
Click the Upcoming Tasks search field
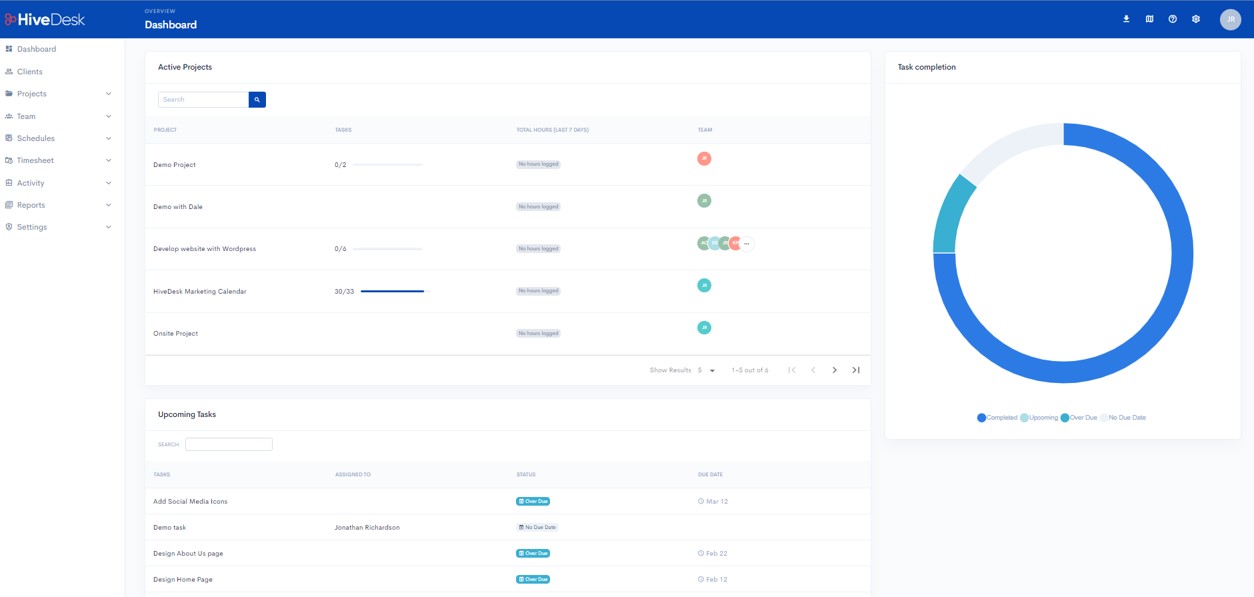coord(228,444)
